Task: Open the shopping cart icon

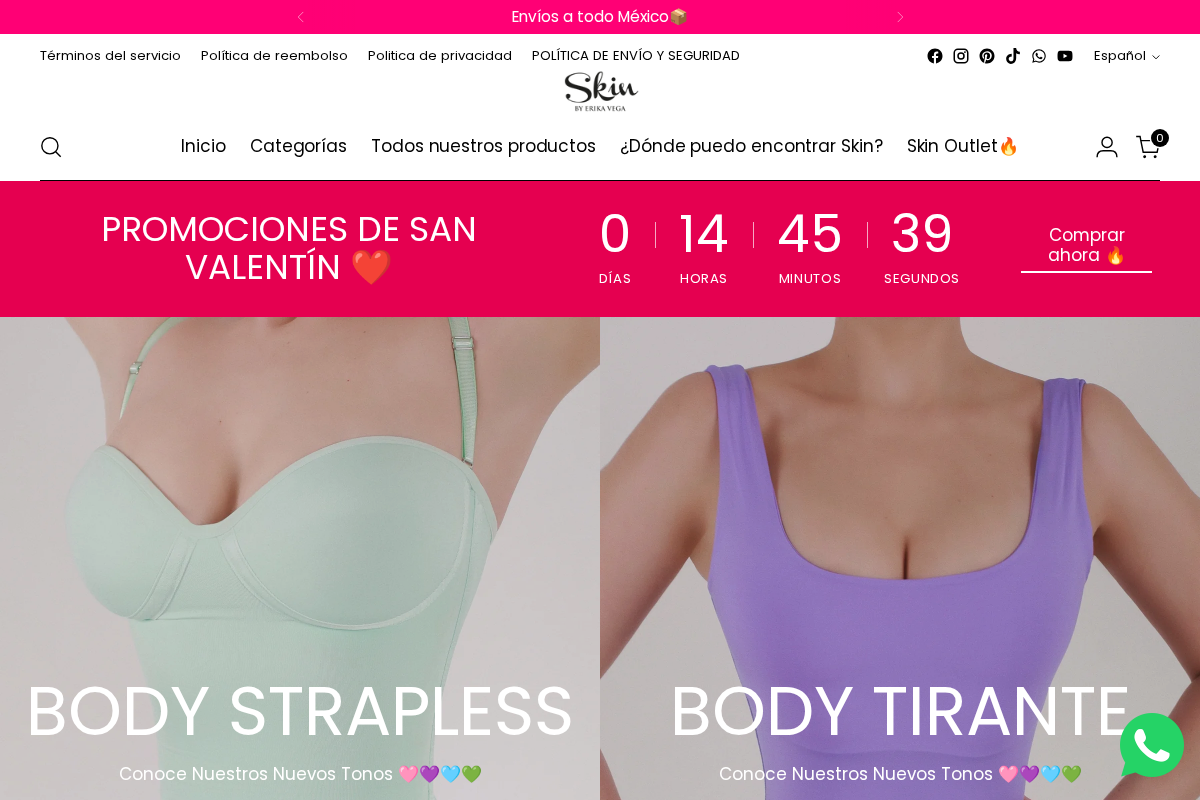Action: click(x=1149, y=146)
